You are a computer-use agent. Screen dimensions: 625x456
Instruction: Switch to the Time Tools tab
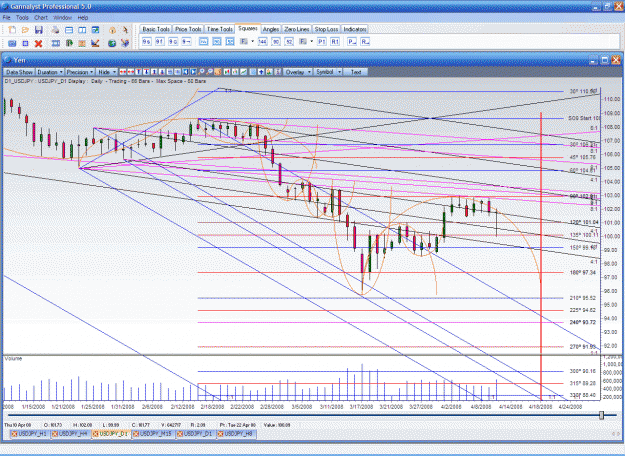click(x=220, y=29)
